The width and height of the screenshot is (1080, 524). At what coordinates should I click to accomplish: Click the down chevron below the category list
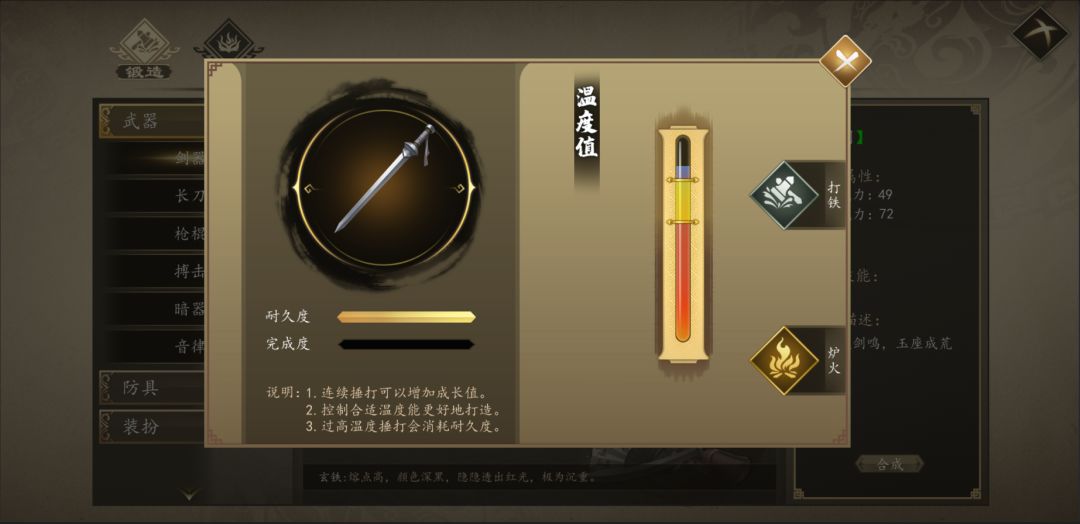coord(190,494)
